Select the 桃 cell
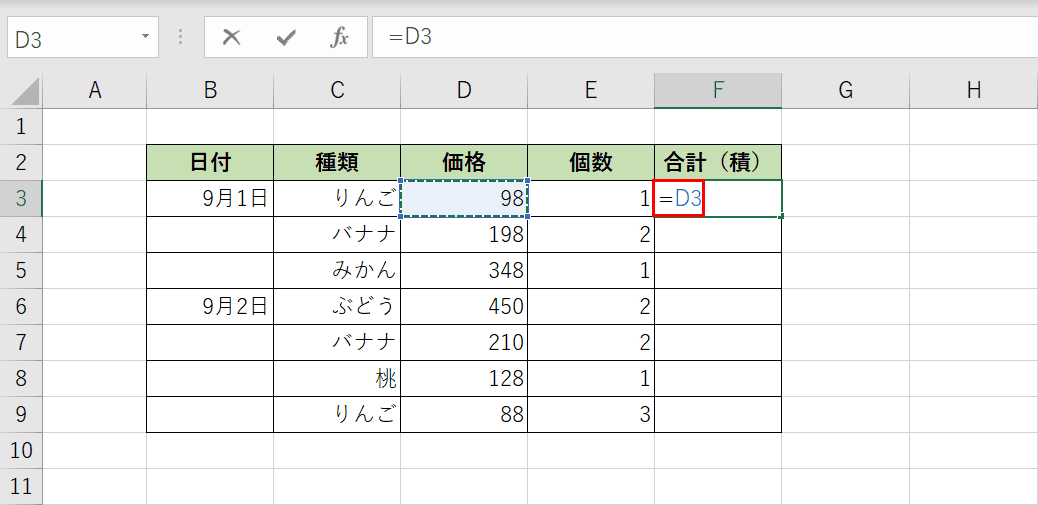Image resolution: width=1038 pixels, height=505 pixels. (x=337, y=379)
